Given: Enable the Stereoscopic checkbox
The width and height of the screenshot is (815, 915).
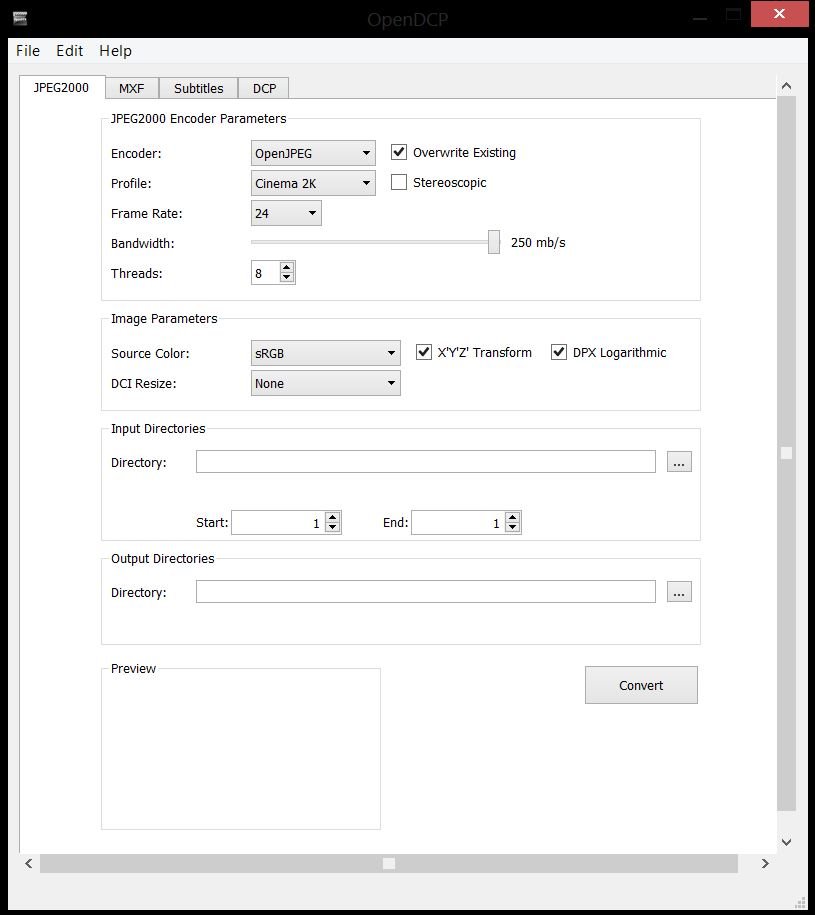Looking at the screenshot, I should pos(398,182).
